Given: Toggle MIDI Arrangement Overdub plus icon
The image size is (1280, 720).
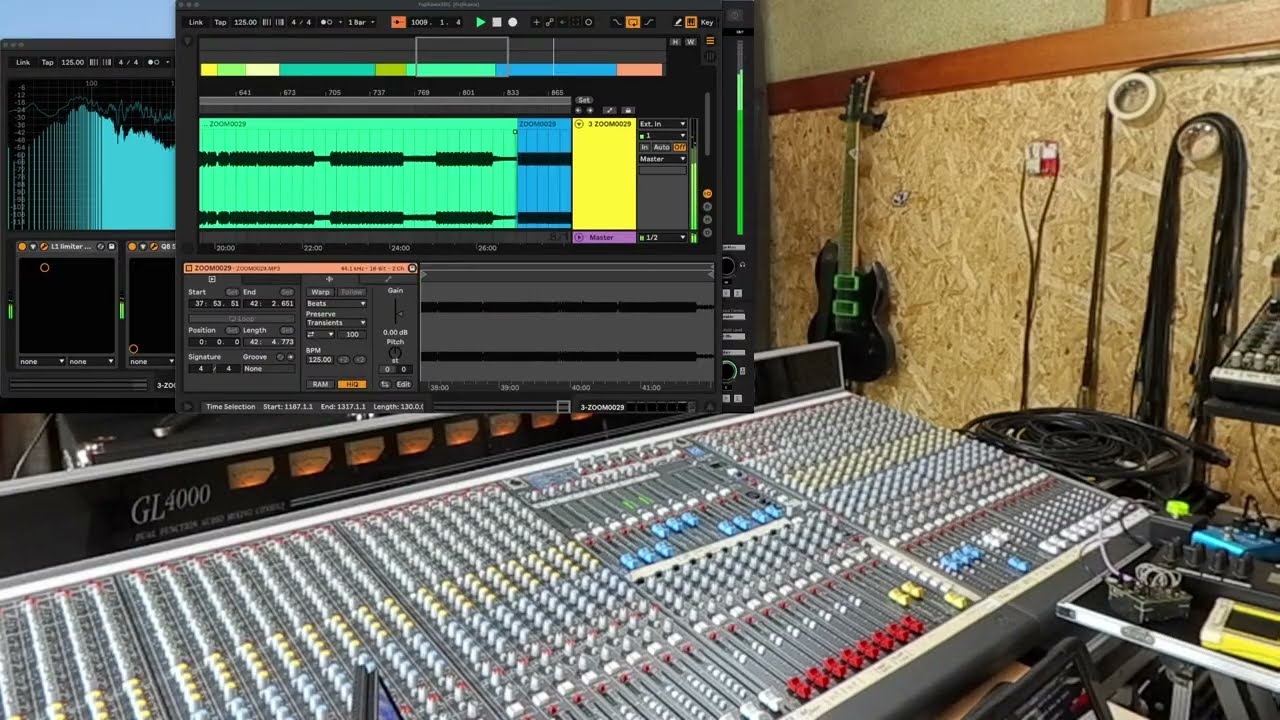Looking at the screenshot, I should point(536,22).
